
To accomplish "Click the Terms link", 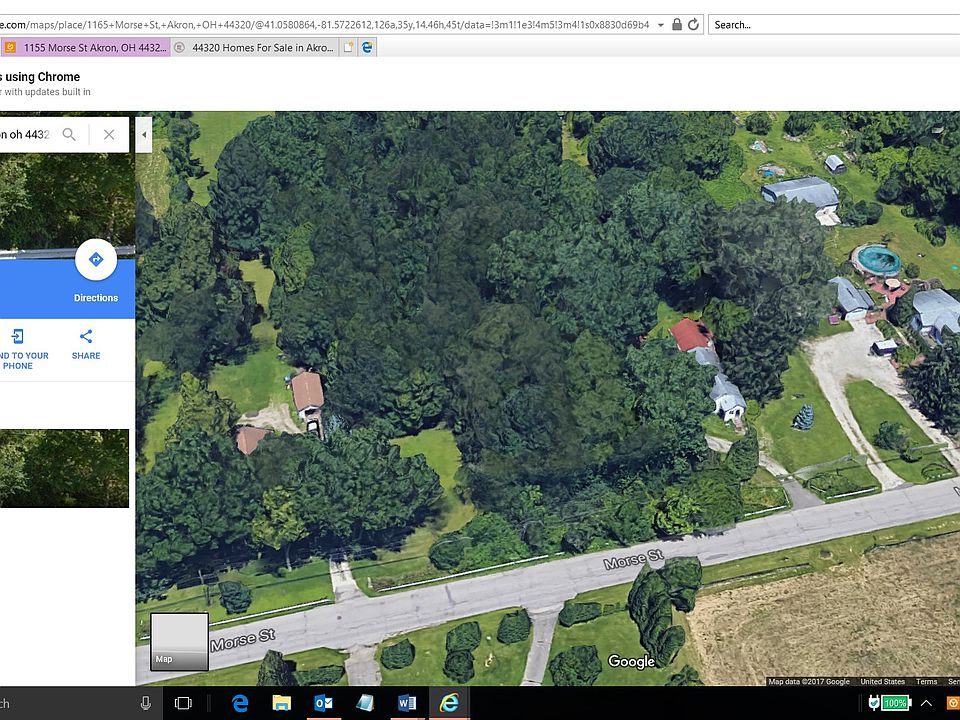I will pyautogui.click(x=926, y=681).
